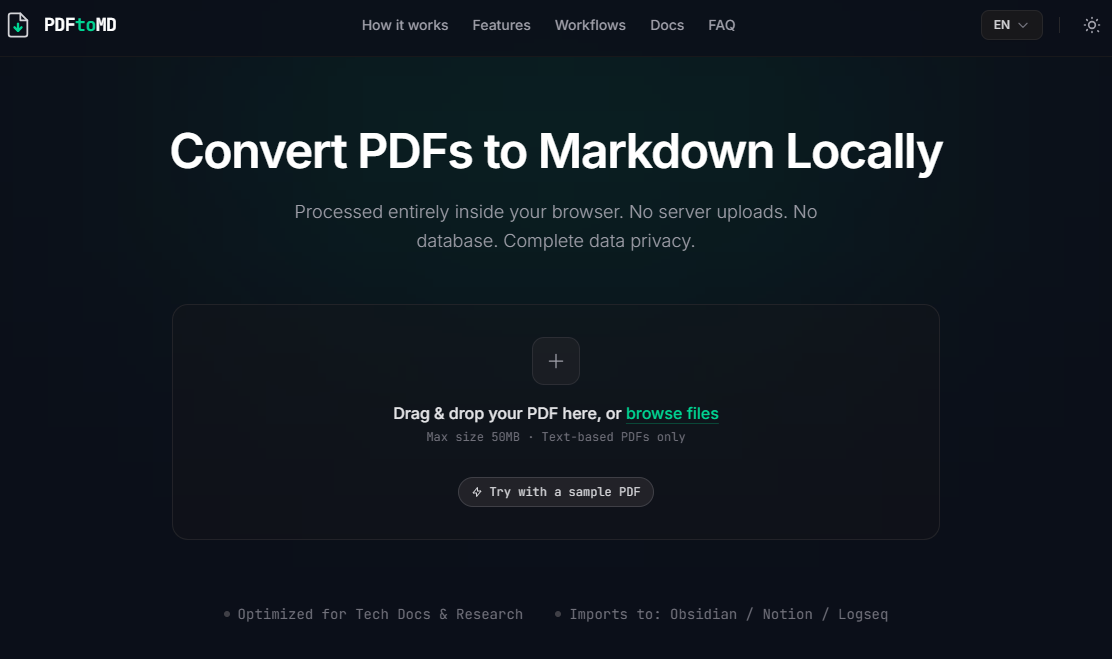Click "Max size 50MB · Text-based PDFs only" text

coord(556,437)
